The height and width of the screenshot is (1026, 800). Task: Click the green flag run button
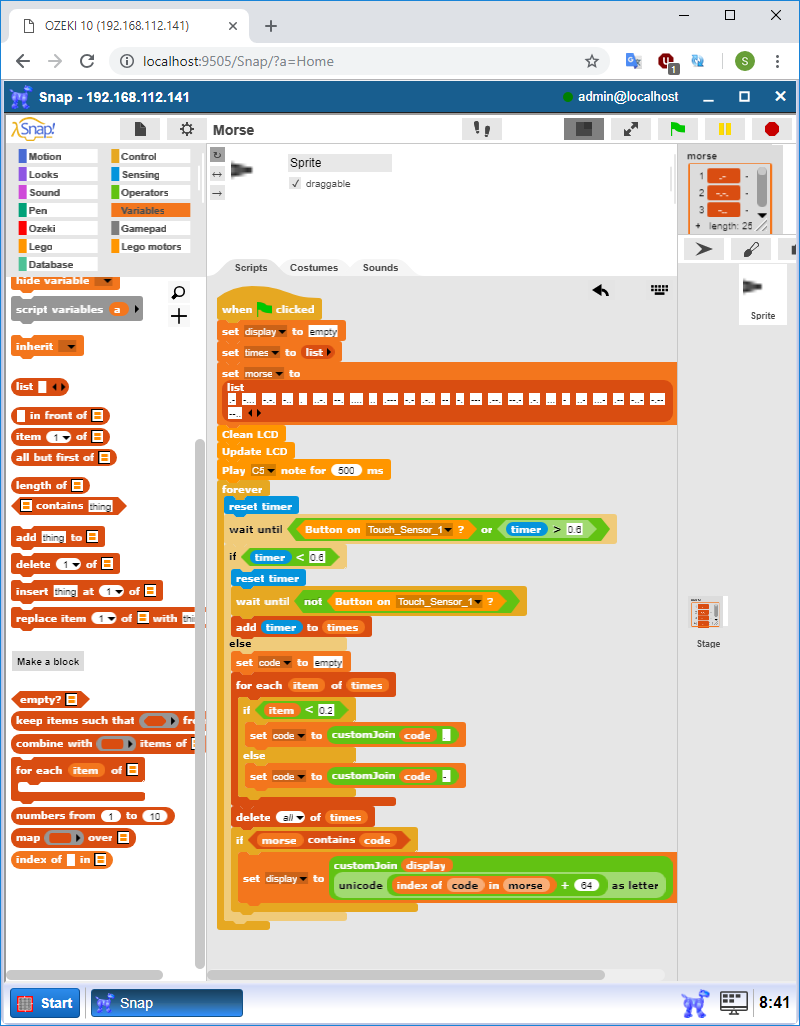click(677, 129)
